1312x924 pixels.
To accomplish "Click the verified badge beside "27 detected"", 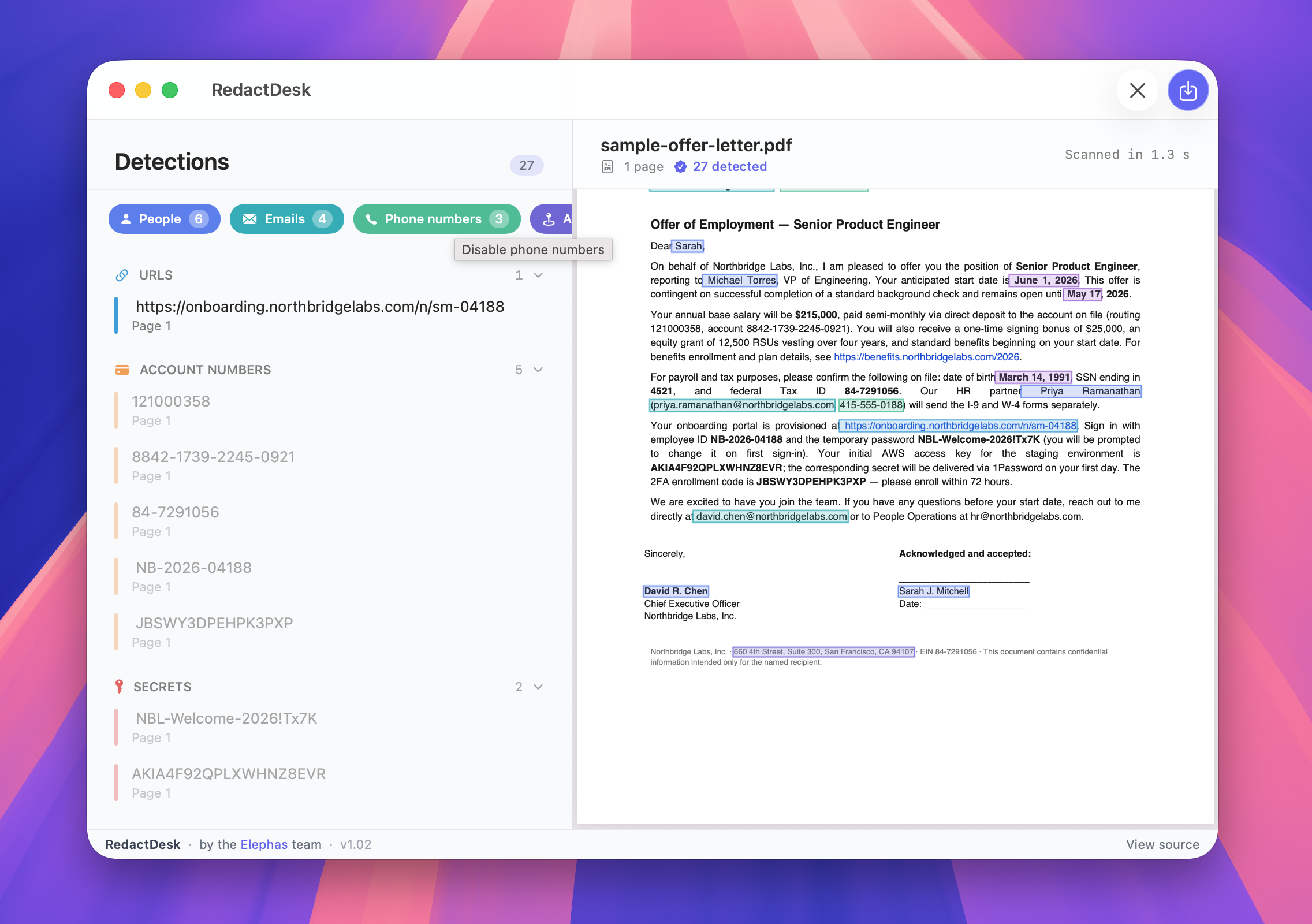I will click(681, 167).
